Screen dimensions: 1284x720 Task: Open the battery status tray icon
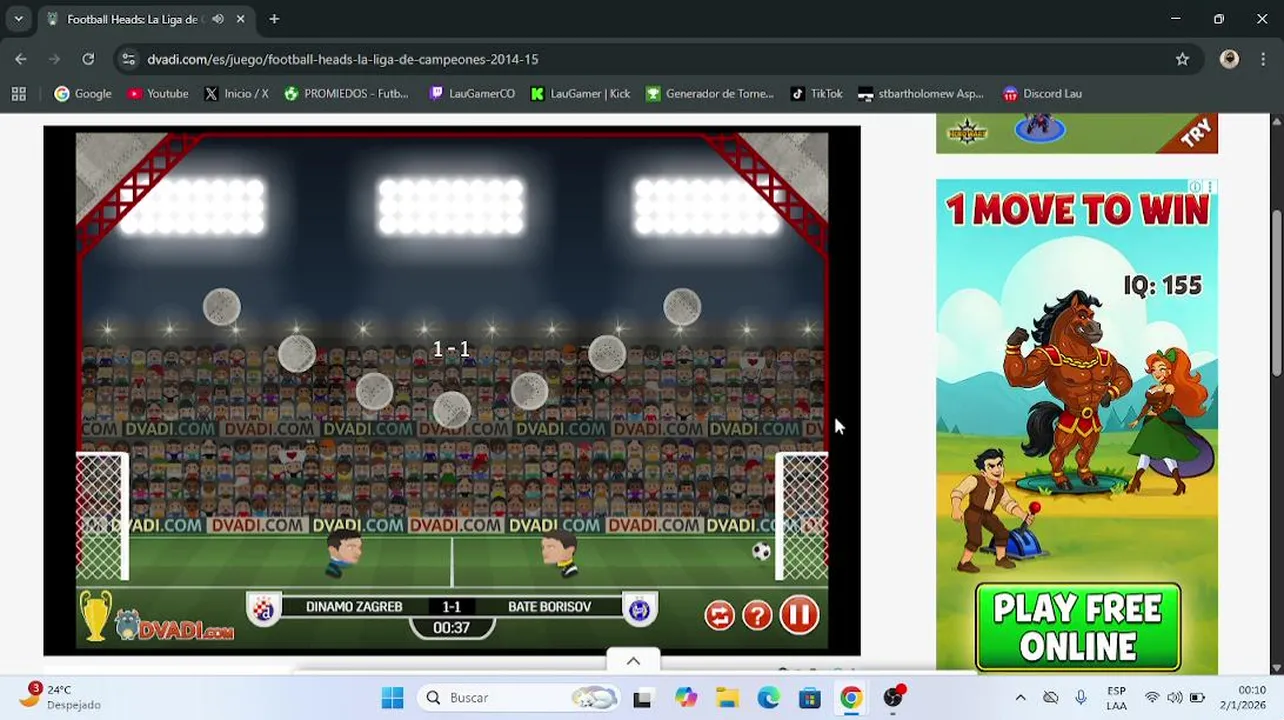click(x=1198, y=697)
